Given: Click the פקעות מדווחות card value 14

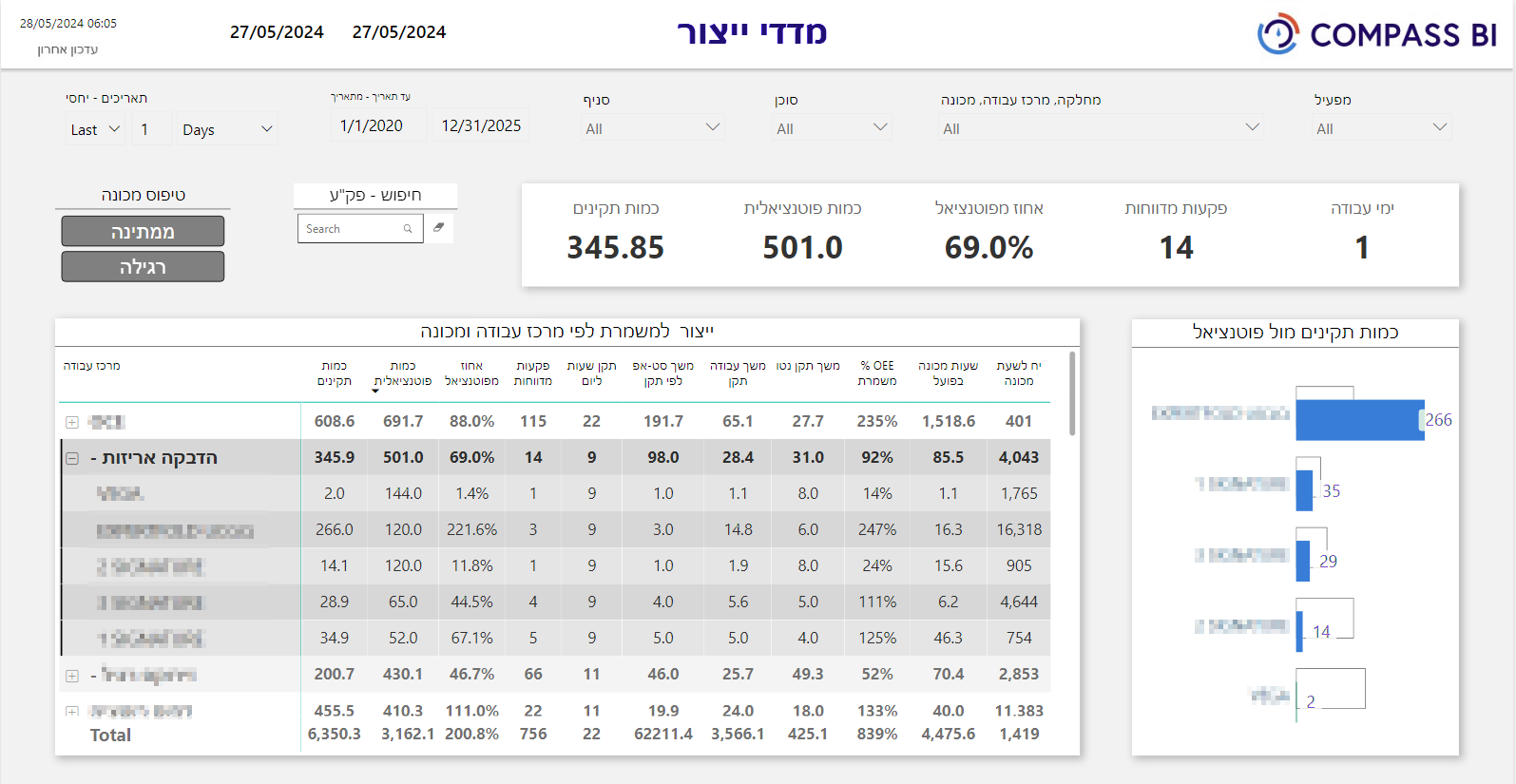Looking at the screenshot, I should click(x=1176, y=248).
